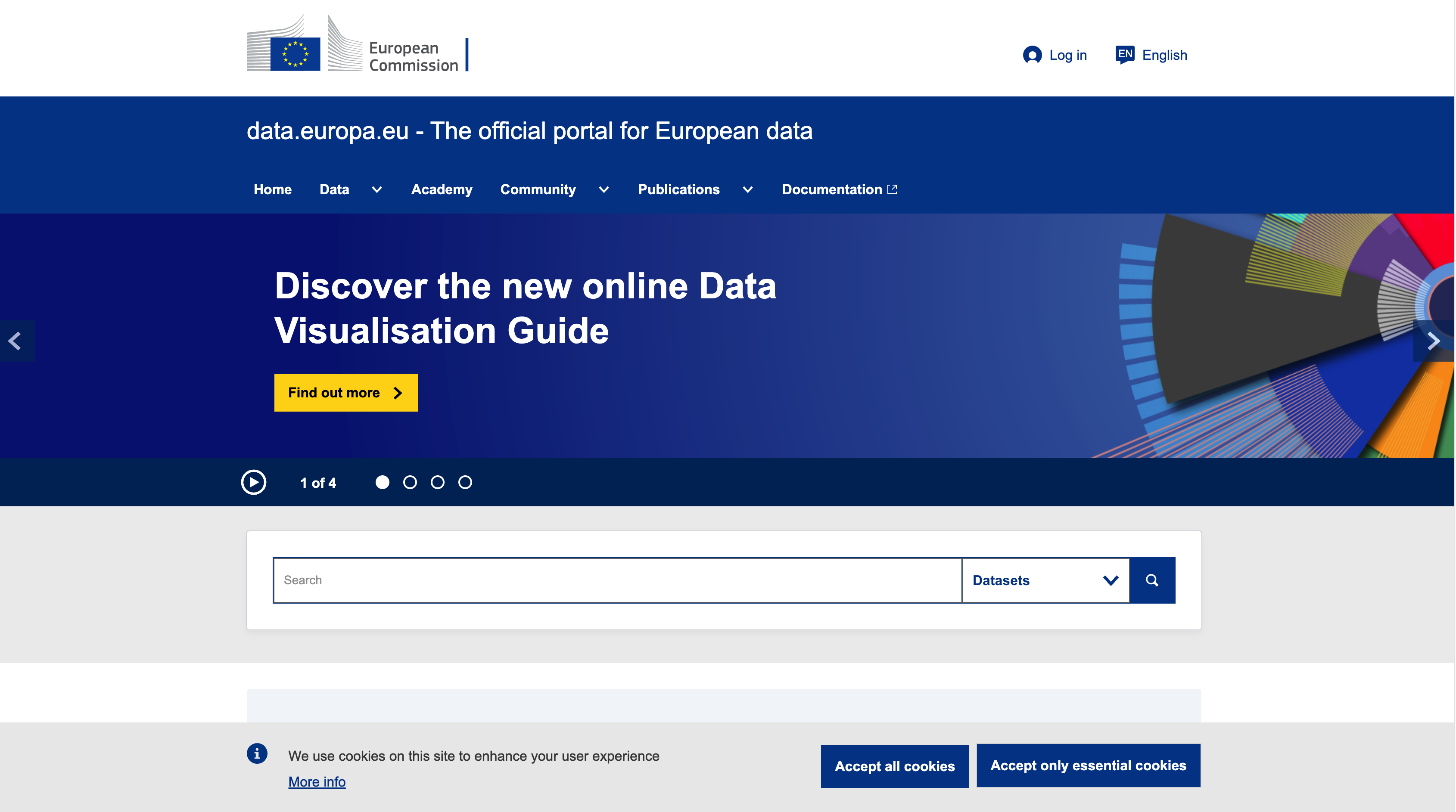
Task: Click the EN language speech-bubble icon
Action: [x=1125, y=55]
